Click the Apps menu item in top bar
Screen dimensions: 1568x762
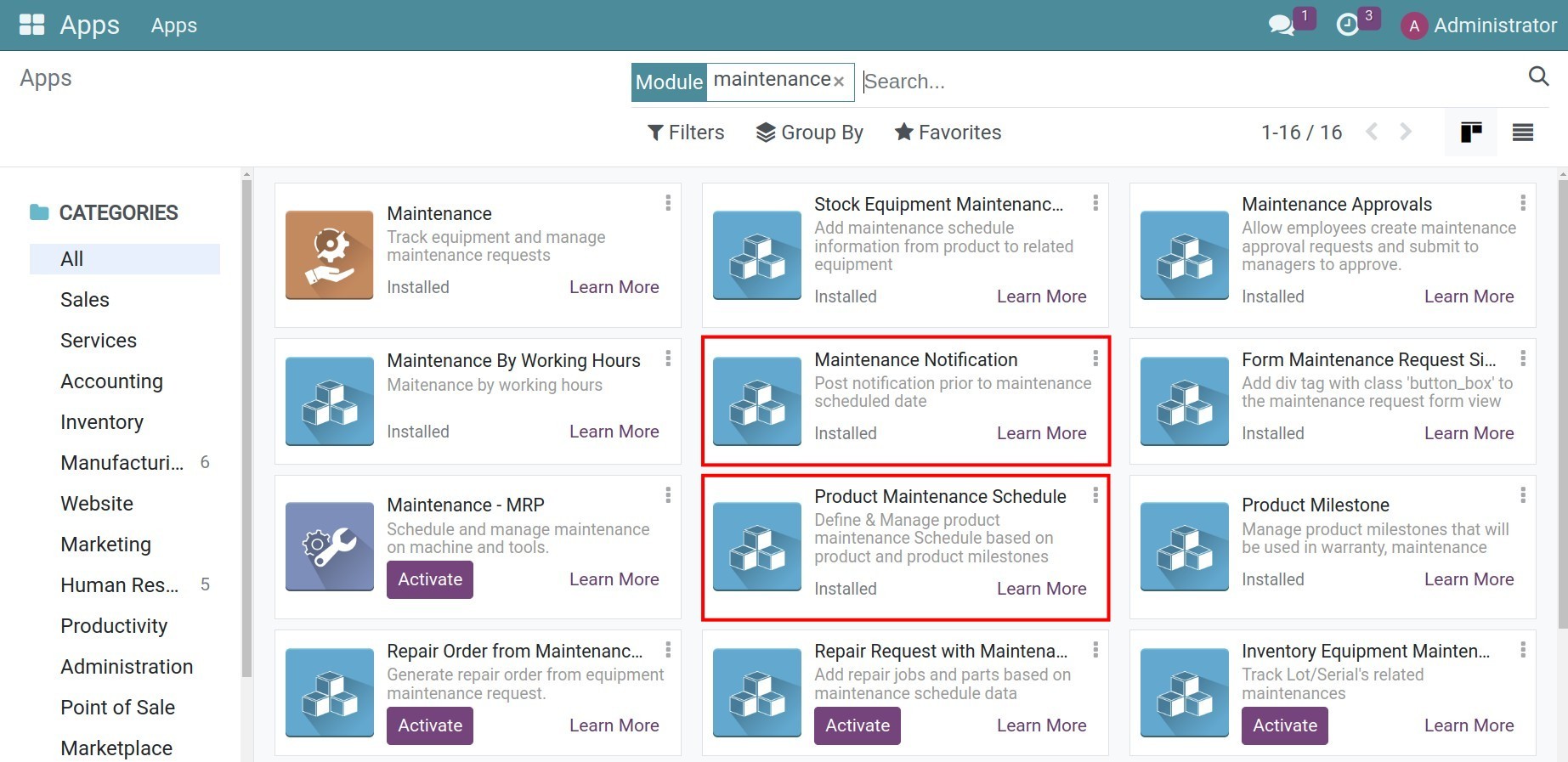tap(173, 25)
